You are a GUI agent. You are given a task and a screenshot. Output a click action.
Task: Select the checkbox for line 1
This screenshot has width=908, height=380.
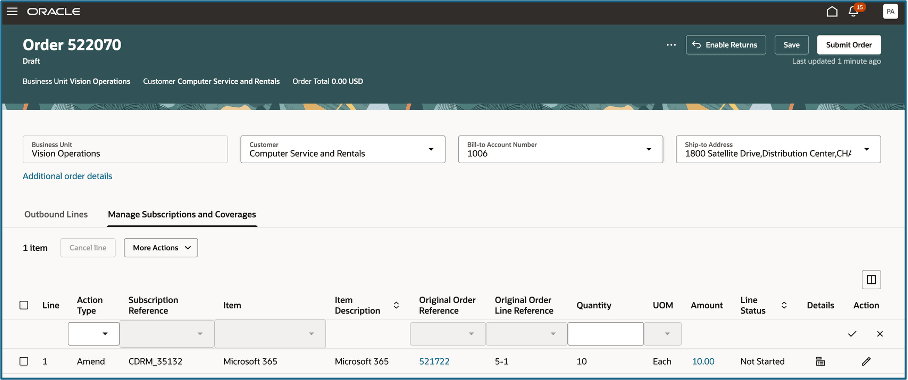24,361
